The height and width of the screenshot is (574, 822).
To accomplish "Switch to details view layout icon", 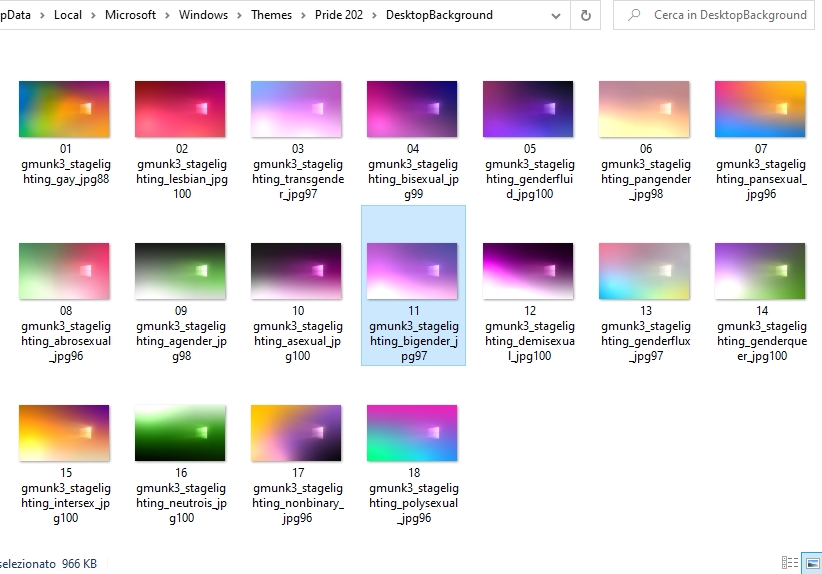I will click(x=789, y=563).
